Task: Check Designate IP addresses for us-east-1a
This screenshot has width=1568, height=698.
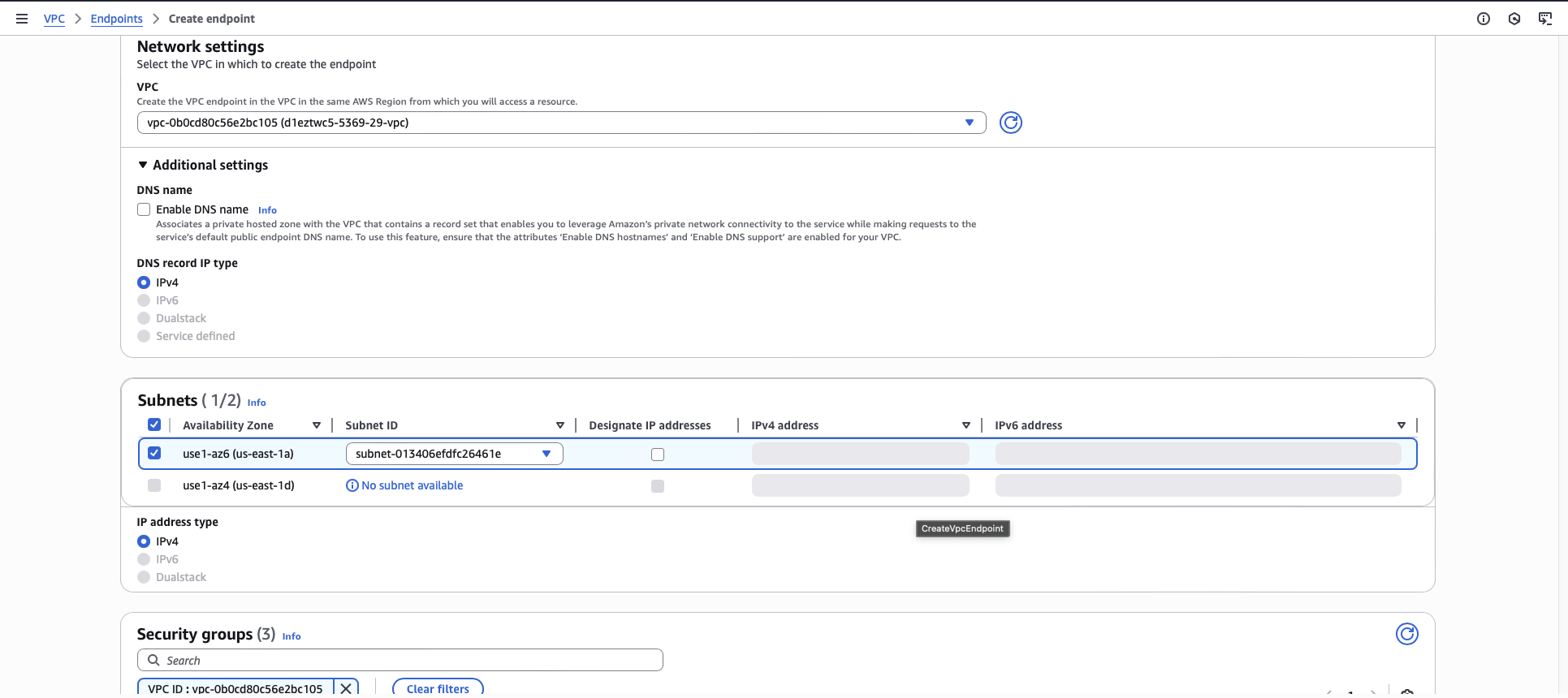Action: coord(658,455)
